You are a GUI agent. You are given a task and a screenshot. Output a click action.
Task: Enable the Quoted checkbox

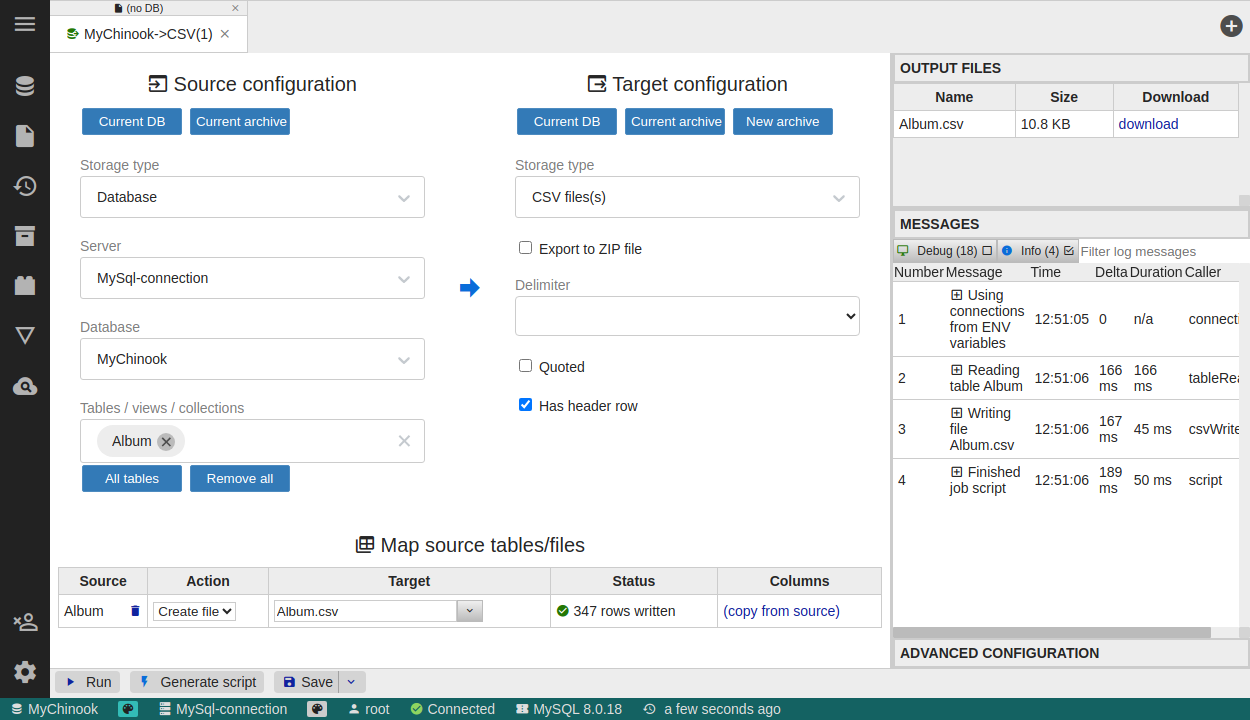[x=525, y=366]
